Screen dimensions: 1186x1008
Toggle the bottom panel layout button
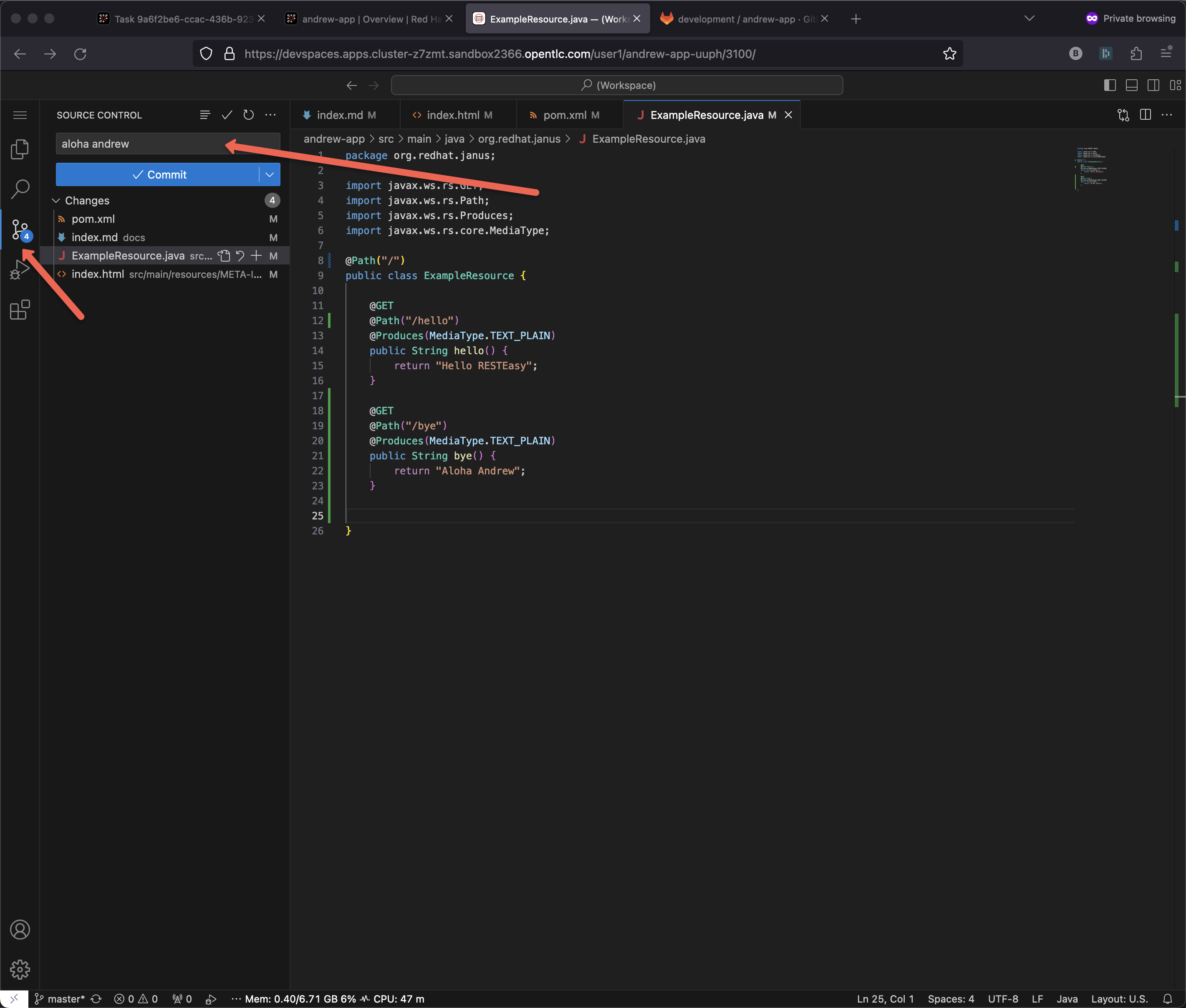(x=1131, y=85)
